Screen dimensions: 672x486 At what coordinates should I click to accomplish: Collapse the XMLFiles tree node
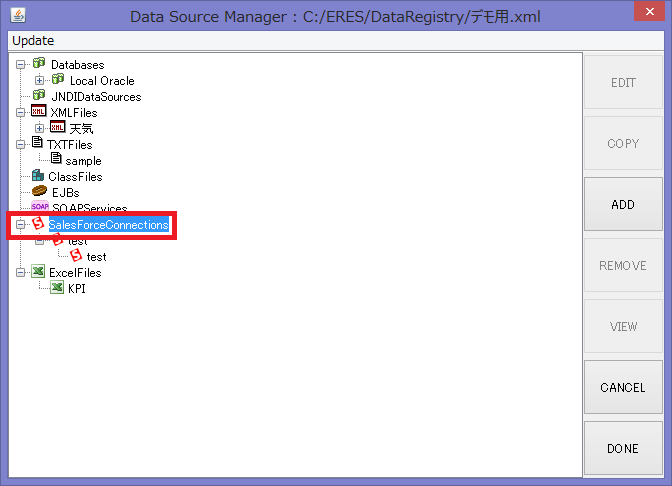coord(20,113)
